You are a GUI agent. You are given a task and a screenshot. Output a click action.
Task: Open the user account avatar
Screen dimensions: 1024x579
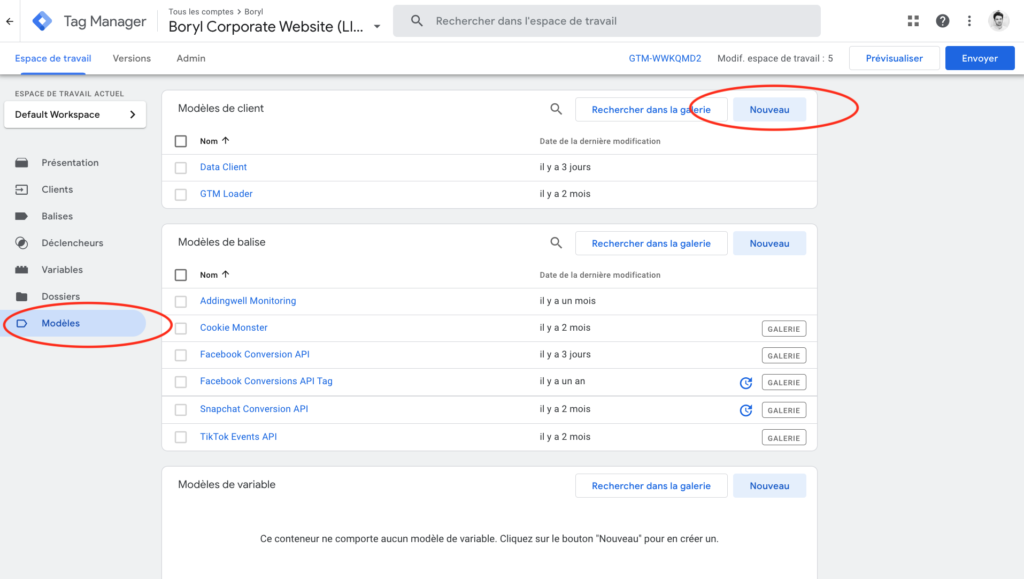pos(999,21)
